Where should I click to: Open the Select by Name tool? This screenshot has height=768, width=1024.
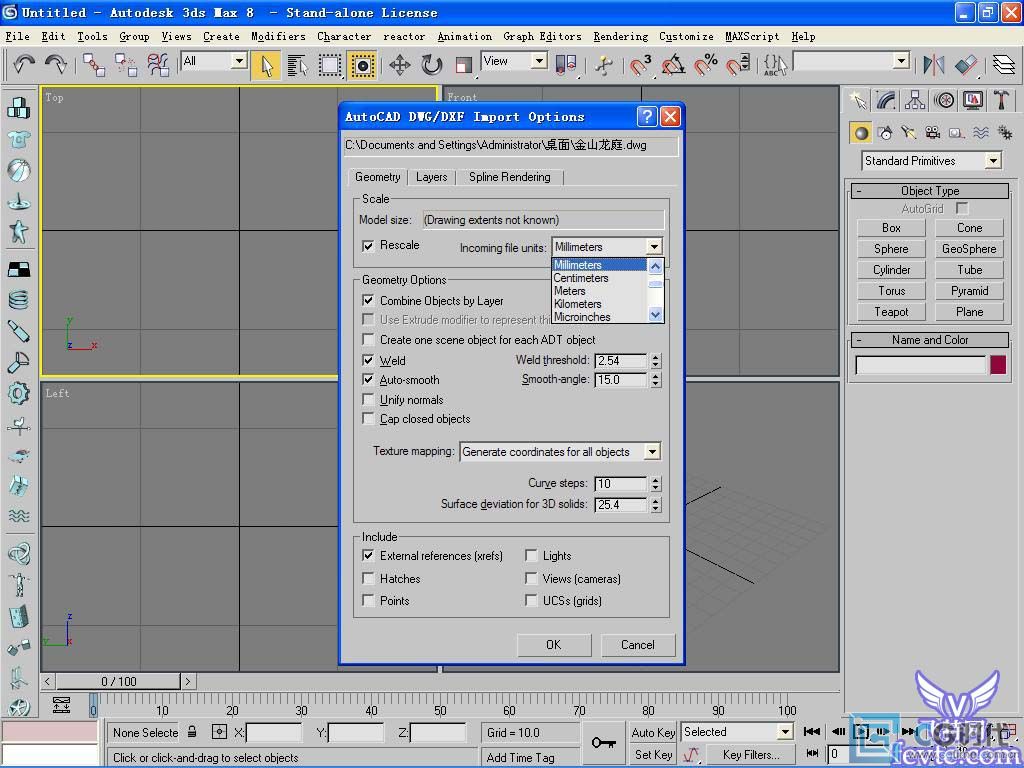(298, 65)
